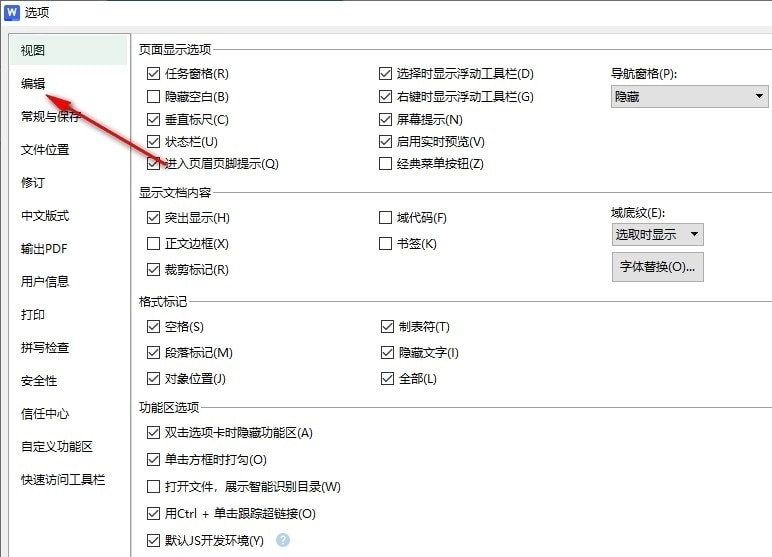
Task: Open the 导航窗格 dropdown
Action: point(689,96)
